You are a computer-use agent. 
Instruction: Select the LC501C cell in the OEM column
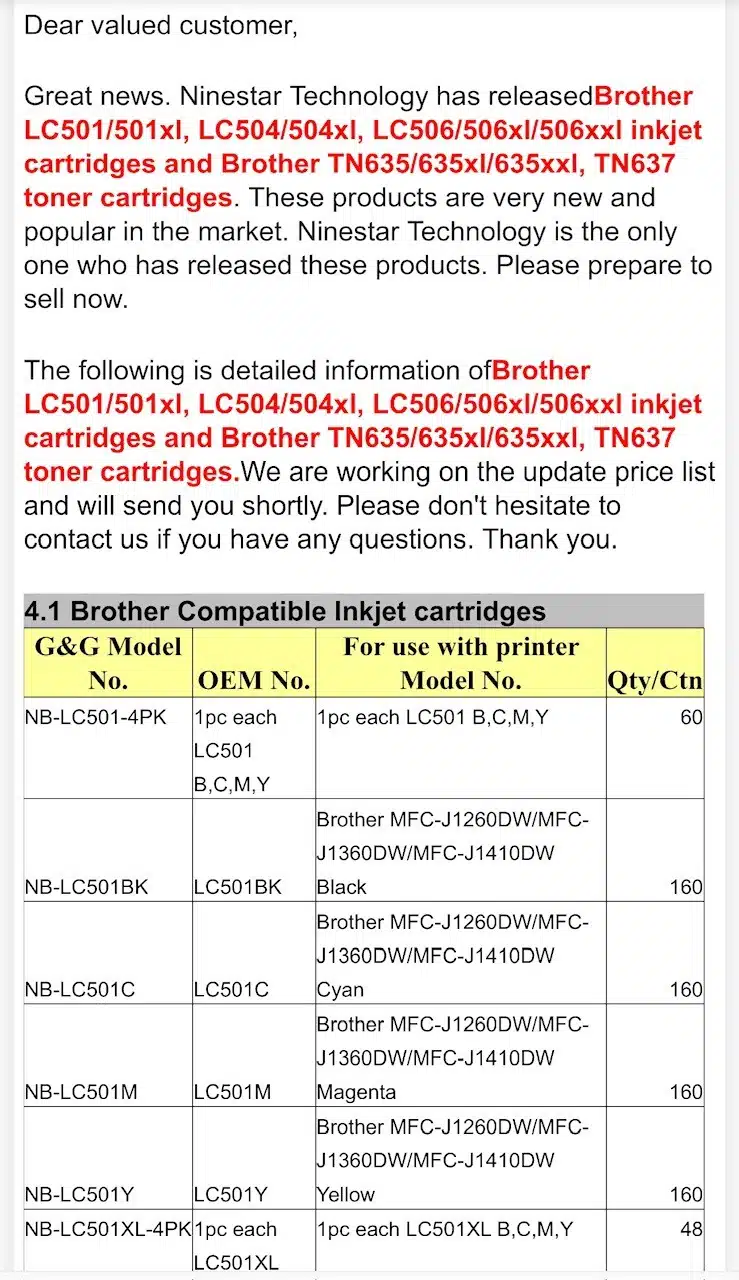[231, 990]
